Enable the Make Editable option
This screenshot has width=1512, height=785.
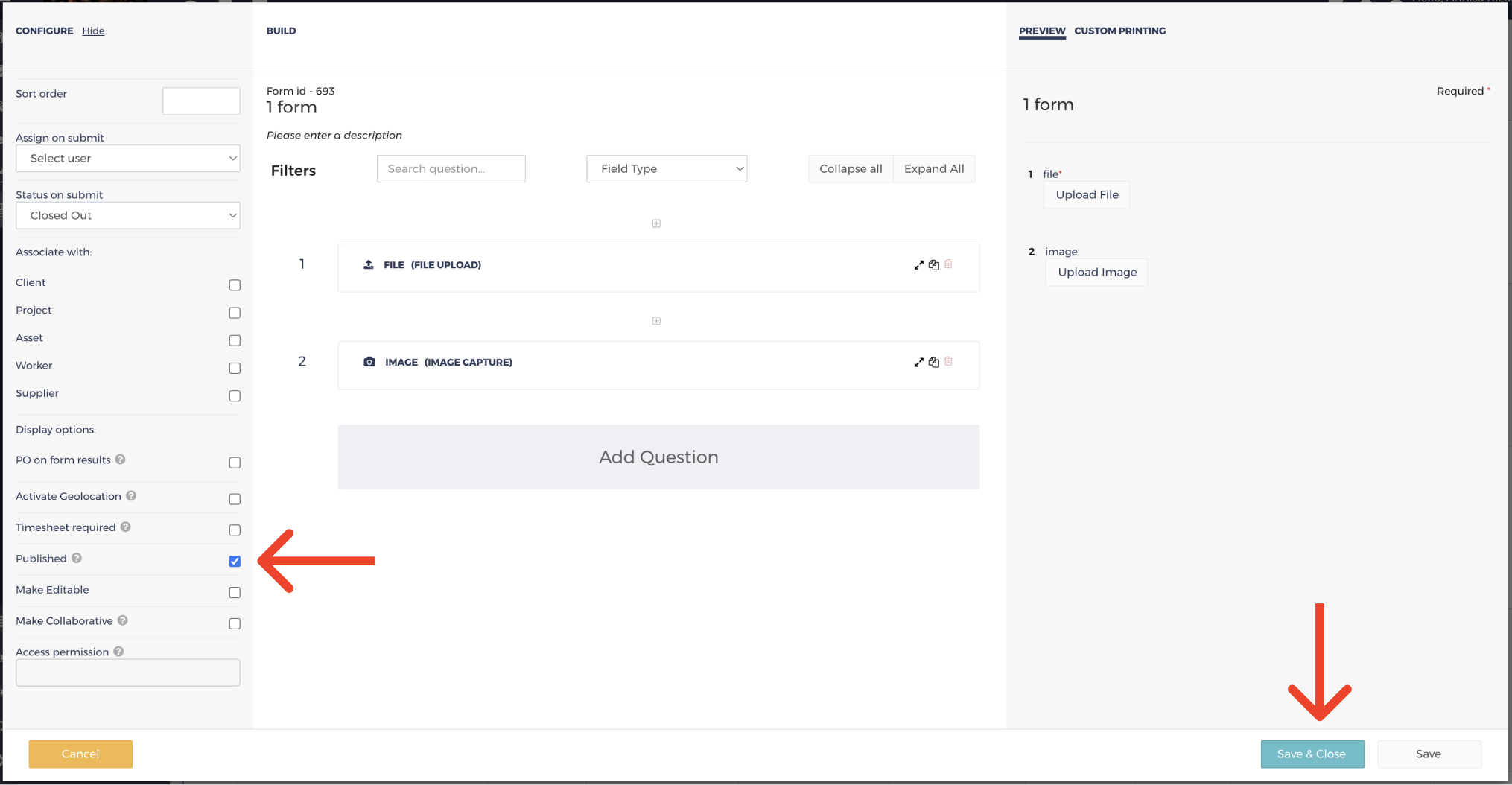pyautogui.click(x=235, y=592)
